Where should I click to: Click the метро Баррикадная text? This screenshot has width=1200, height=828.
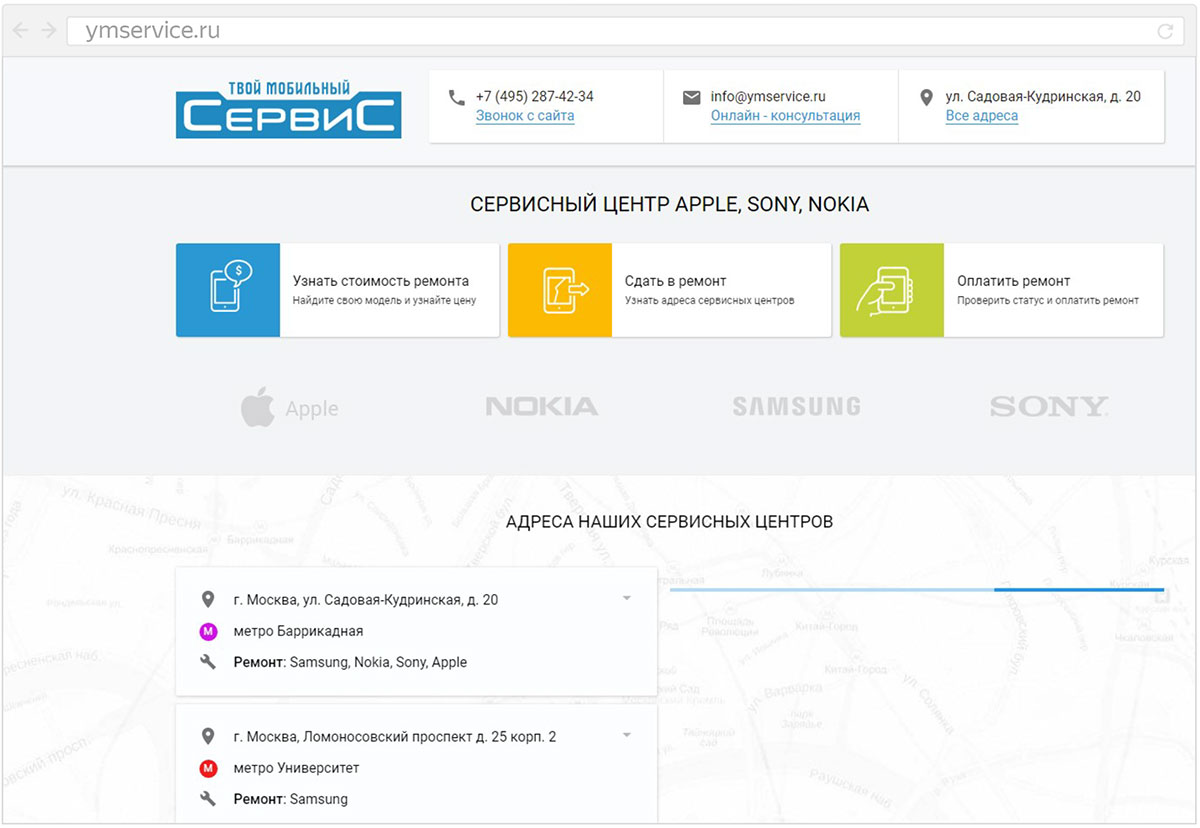[x=298, y=631]
